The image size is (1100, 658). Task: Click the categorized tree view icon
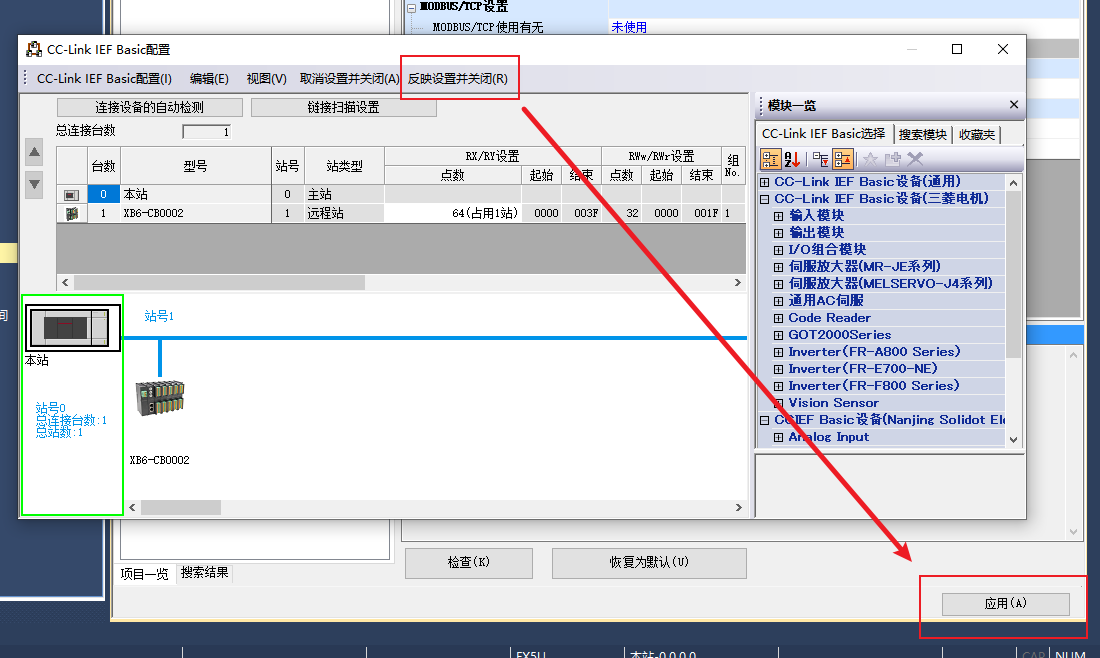tap(770, 159)
